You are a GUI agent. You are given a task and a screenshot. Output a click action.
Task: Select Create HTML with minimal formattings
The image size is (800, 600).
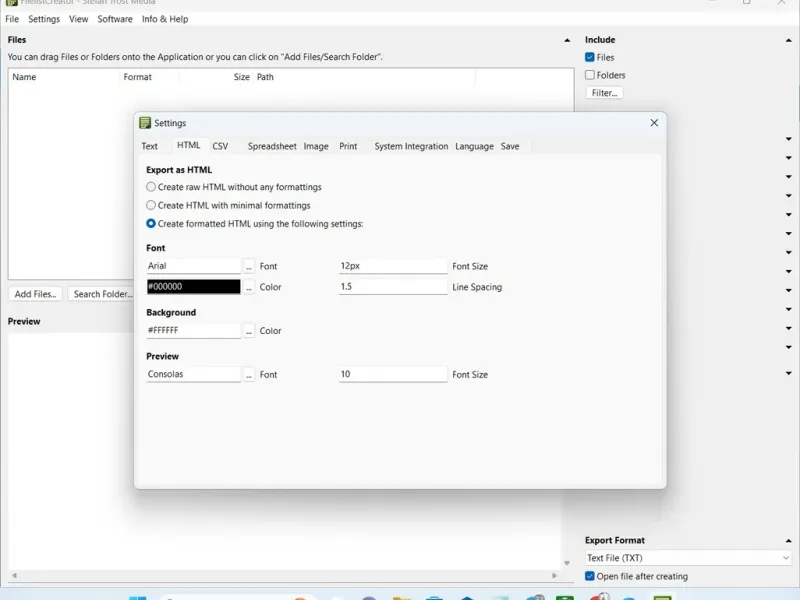151,205
